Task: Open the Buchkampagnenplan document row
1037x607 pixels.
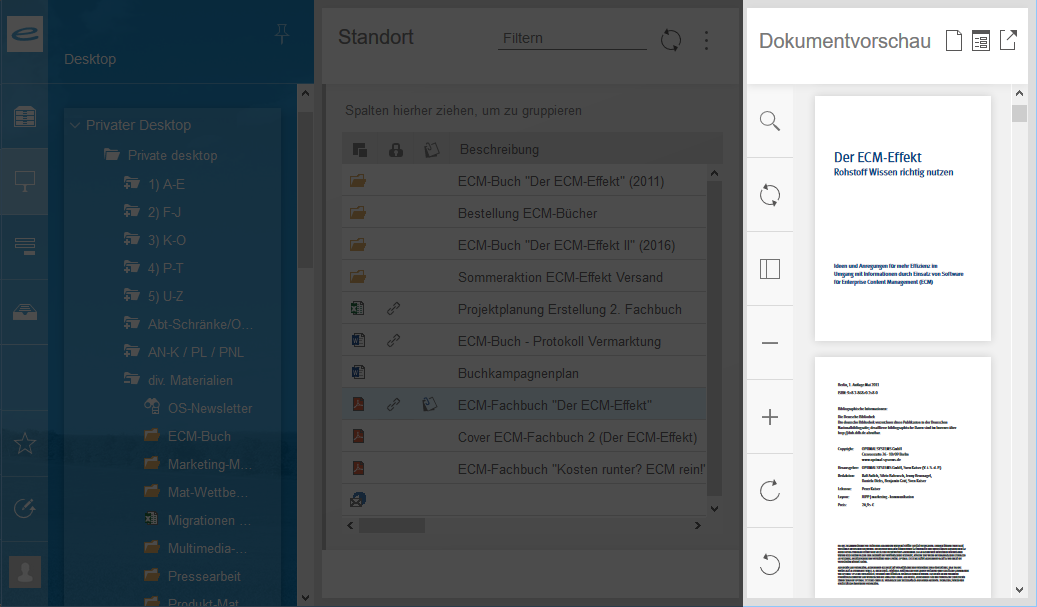Action: pyautogui.click(x=518, y=373)
